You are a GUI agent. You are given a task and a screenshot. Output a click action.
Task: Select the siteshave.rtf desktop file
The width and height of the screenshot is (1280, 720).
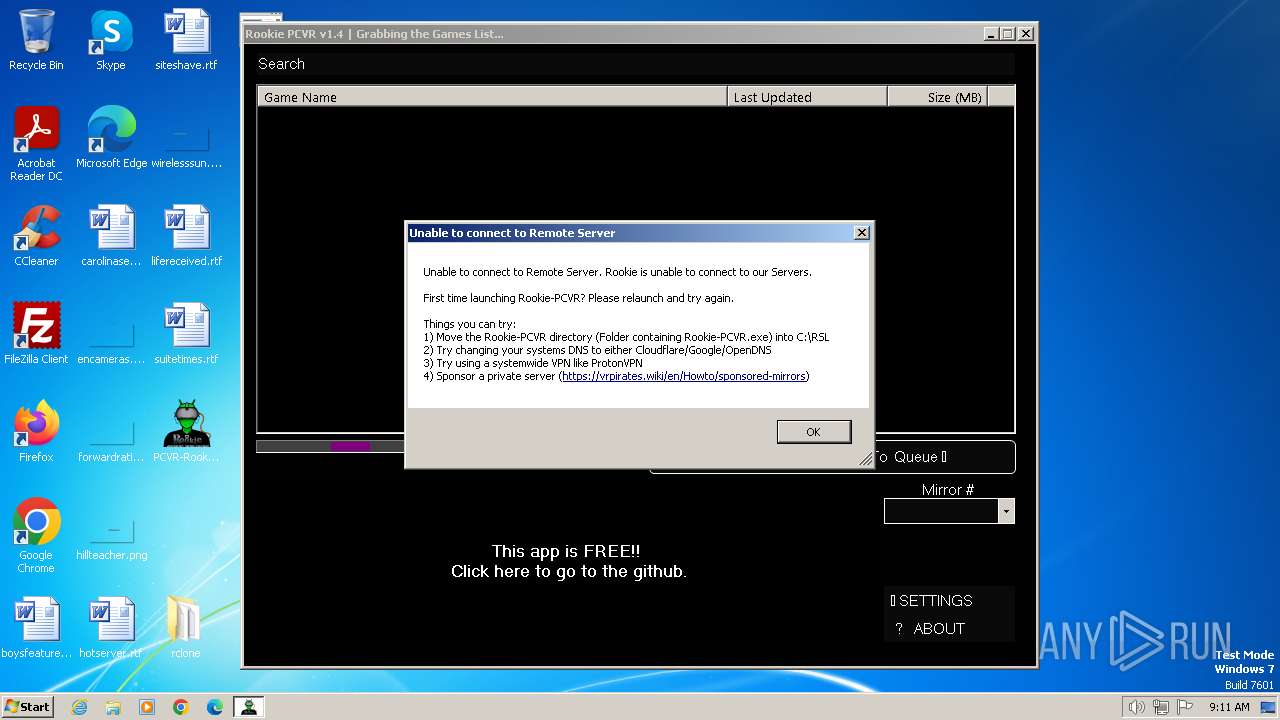[186, 40]
